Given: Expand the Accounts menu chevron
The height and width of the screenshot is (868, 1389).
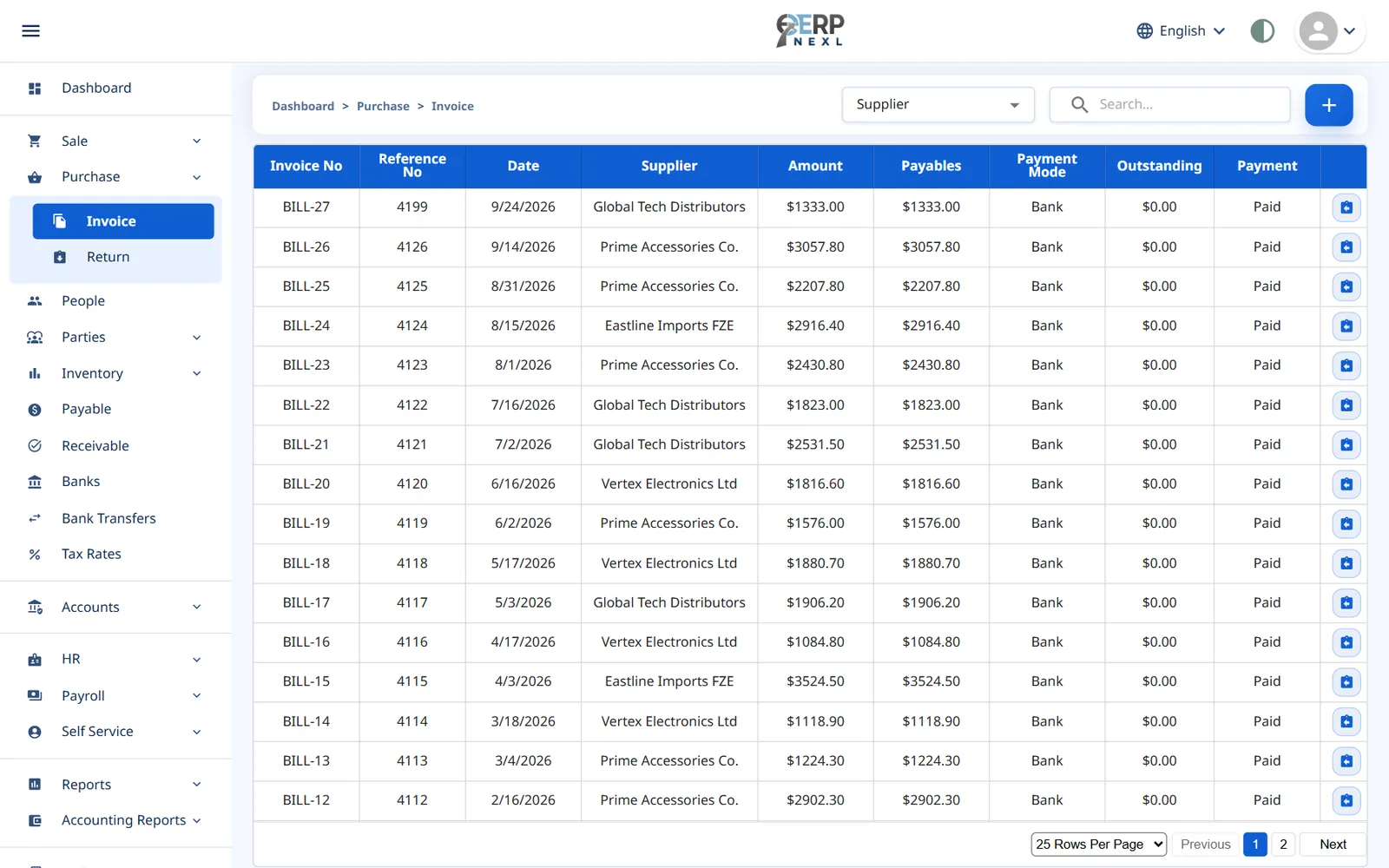Looking at the screenshot, I should [x=197, y=607].
